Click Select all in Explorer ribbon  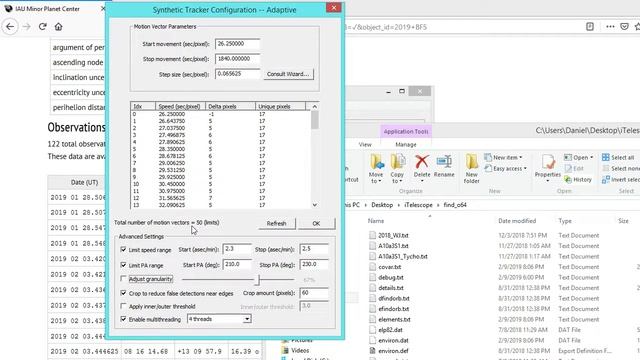[618, 157]
